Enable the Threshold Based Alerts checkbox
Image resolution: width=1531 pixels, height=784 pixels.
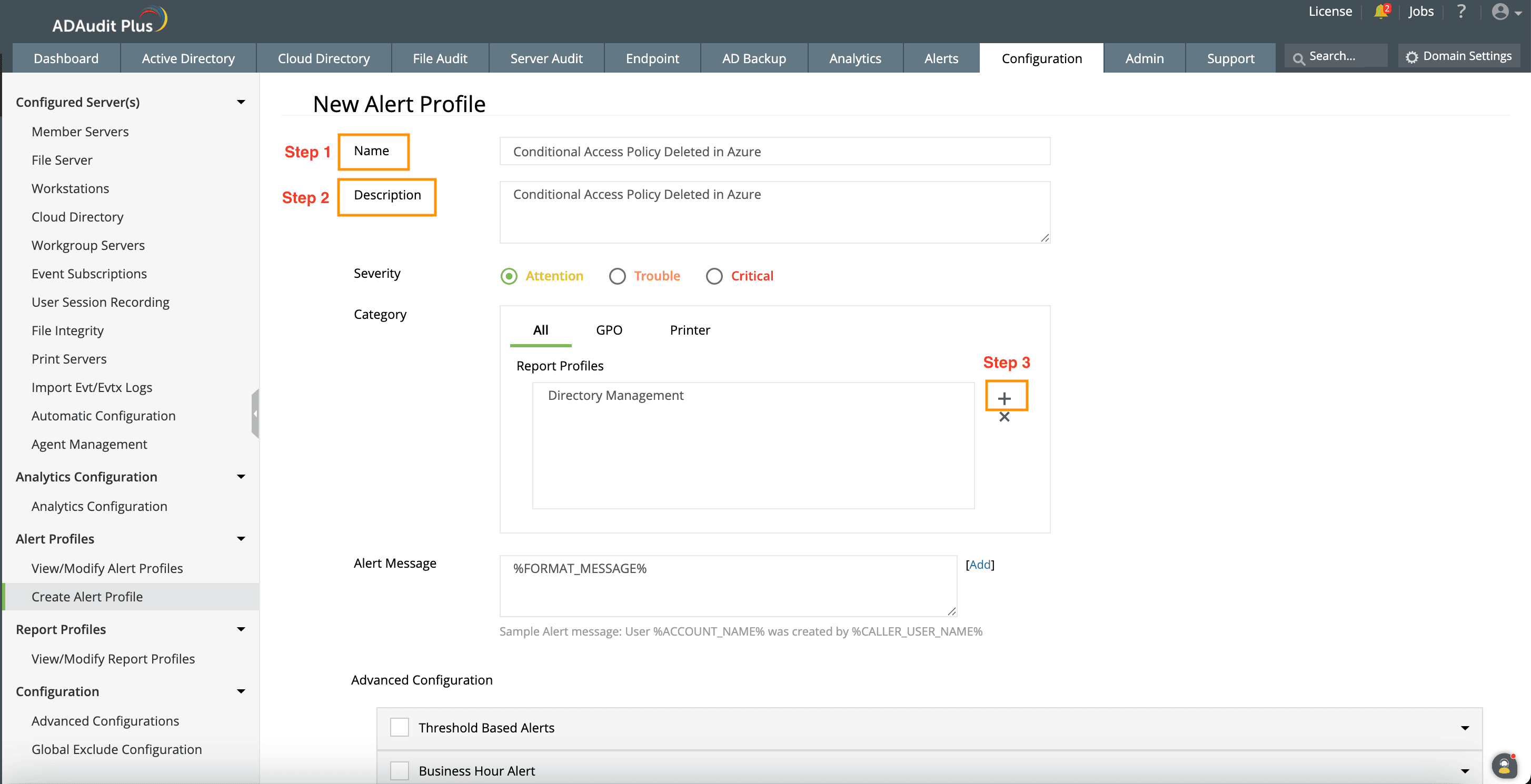point(400,727)
